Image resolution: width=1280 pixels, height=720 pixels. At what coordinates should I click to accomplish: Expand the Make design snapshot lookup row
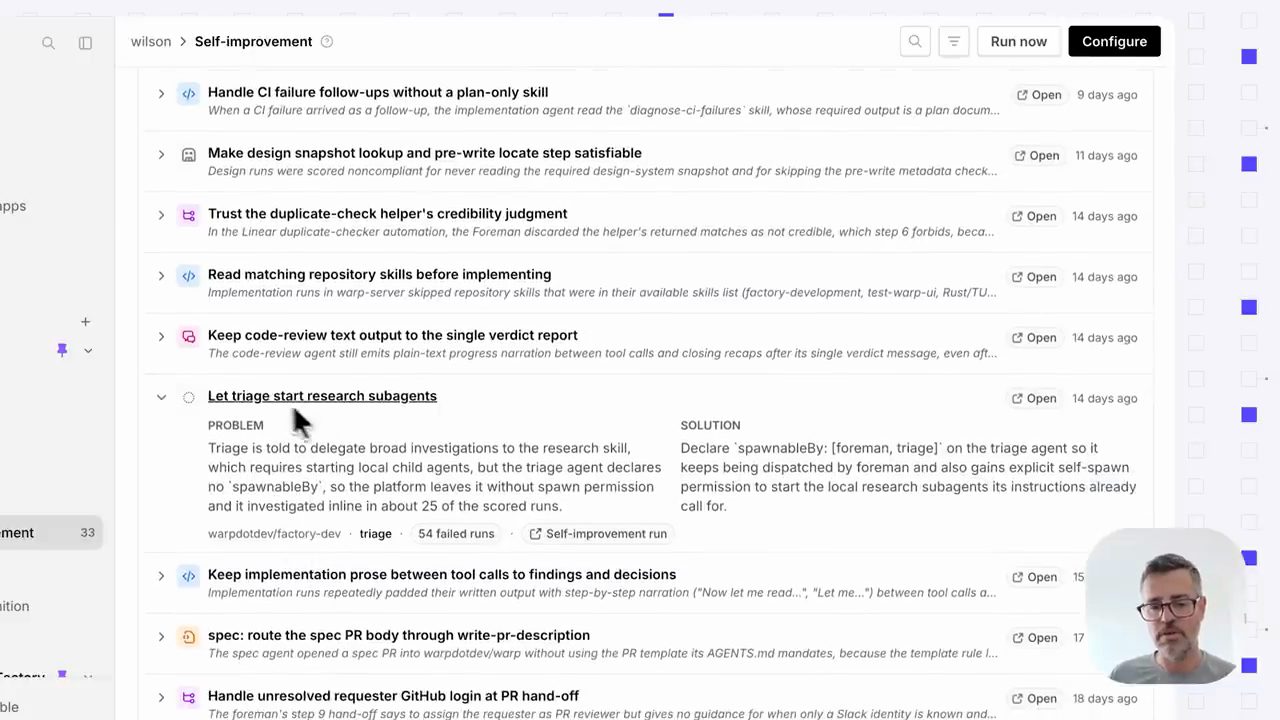click(x=161, y=155)
